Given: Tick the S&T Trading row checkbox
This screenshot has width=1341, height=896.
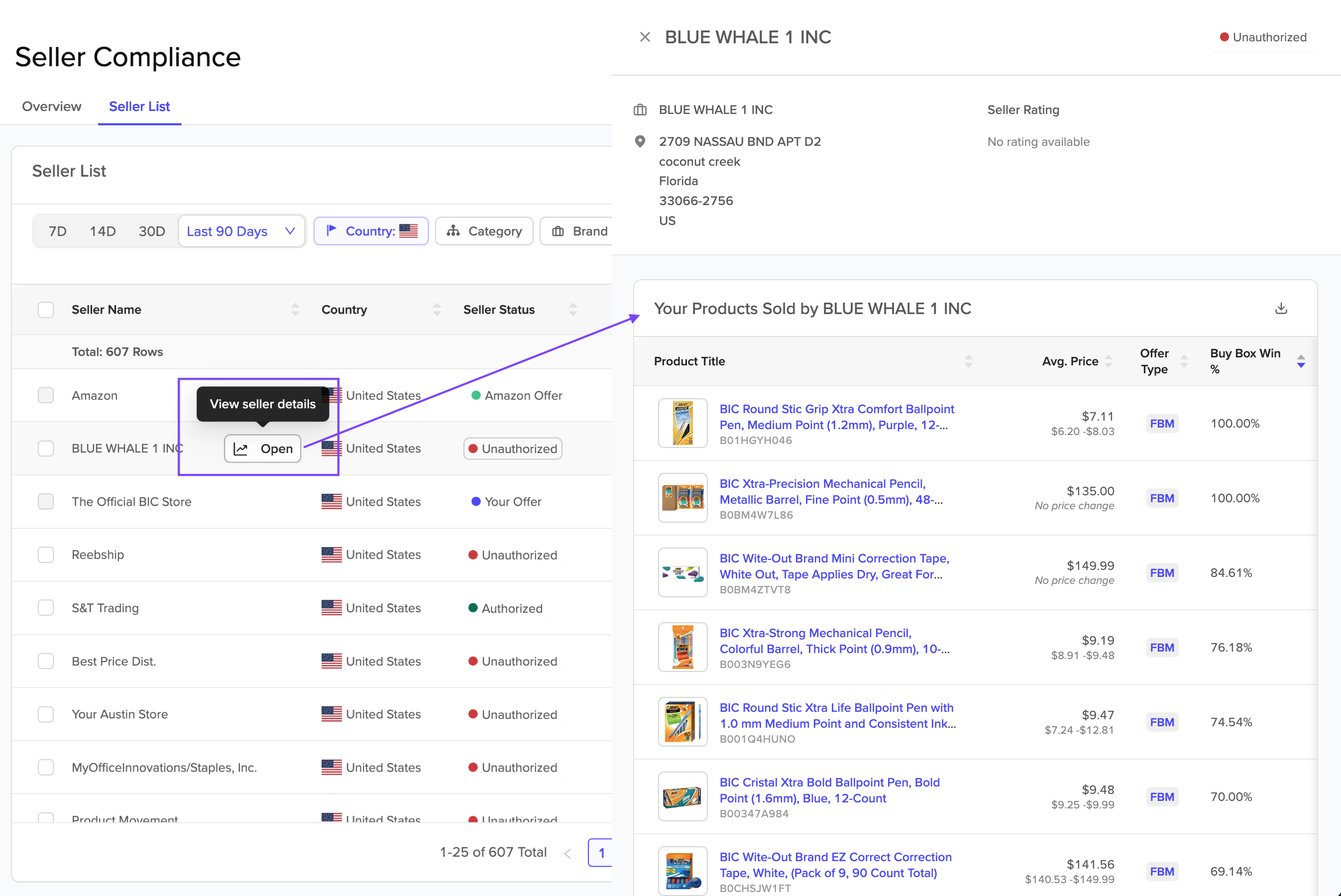Looking at the screenshot, I should [46, 608].
